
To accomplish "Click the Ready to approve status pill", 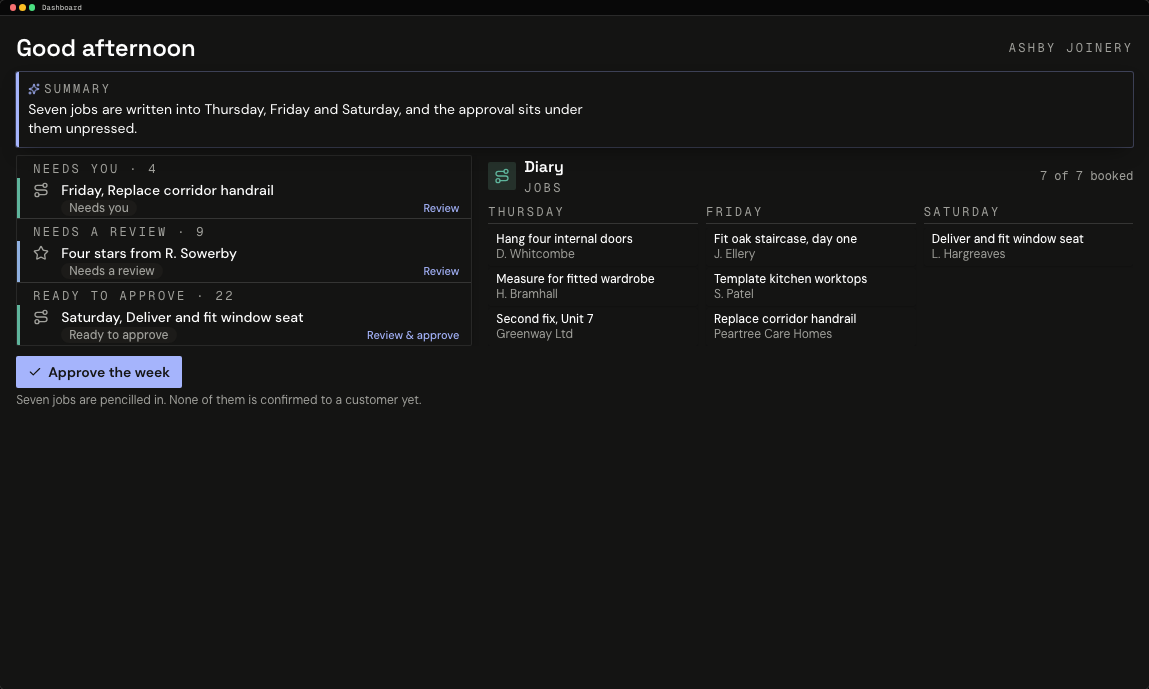I will [x=119, y=334].
